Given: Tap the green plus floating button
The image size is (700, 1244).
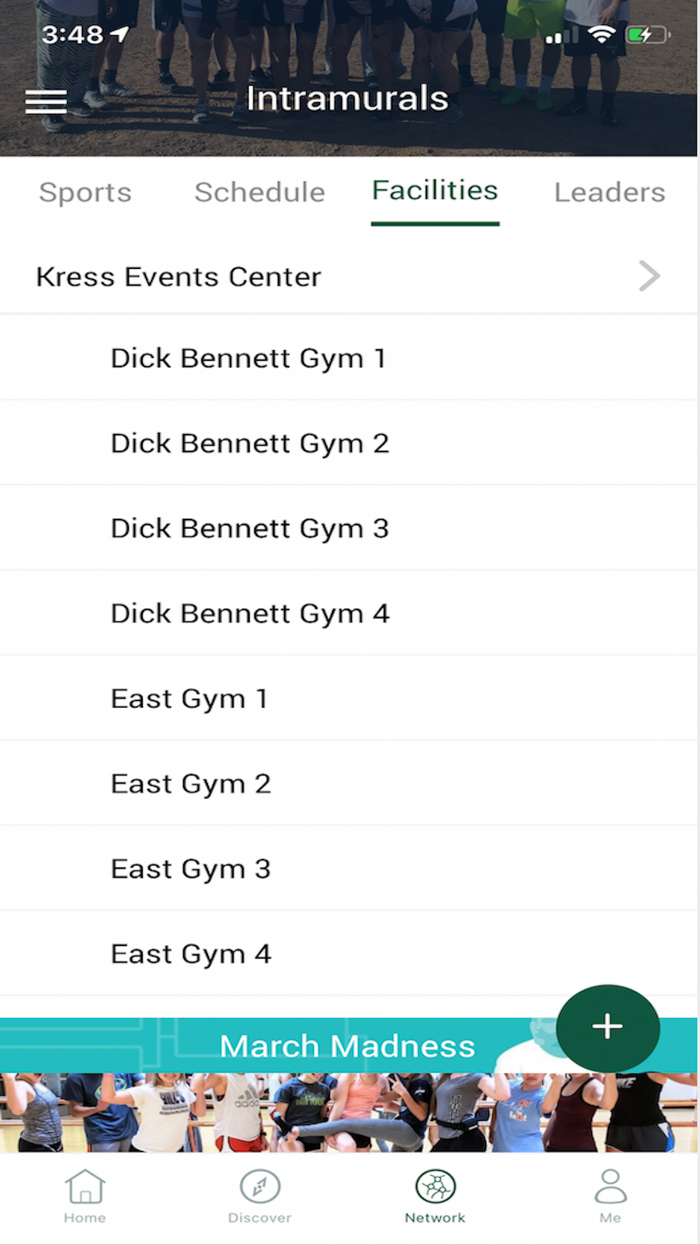Looking at the screenshot, I should tap(607, 1027).
